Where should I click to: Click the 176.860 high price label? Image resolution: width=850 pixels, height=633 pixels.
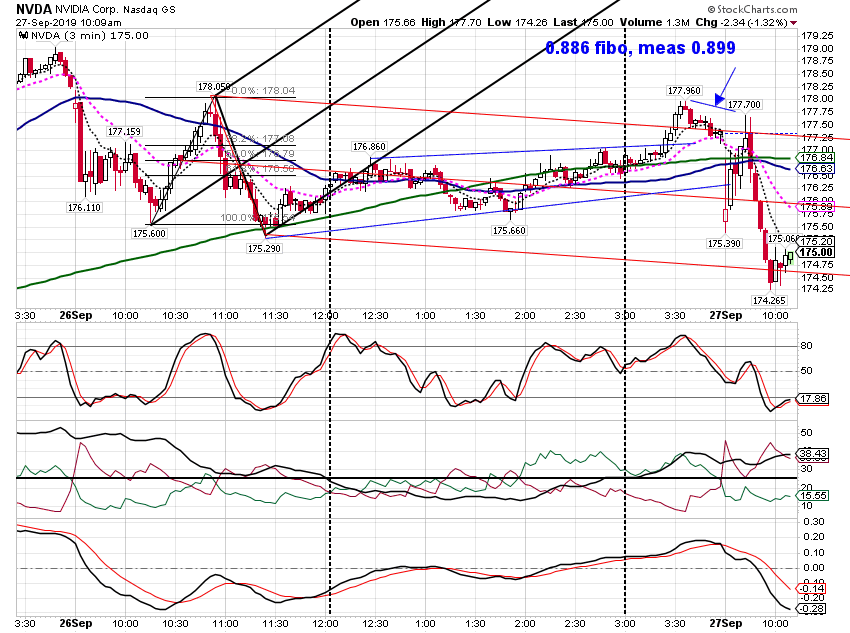click(369, 147)
